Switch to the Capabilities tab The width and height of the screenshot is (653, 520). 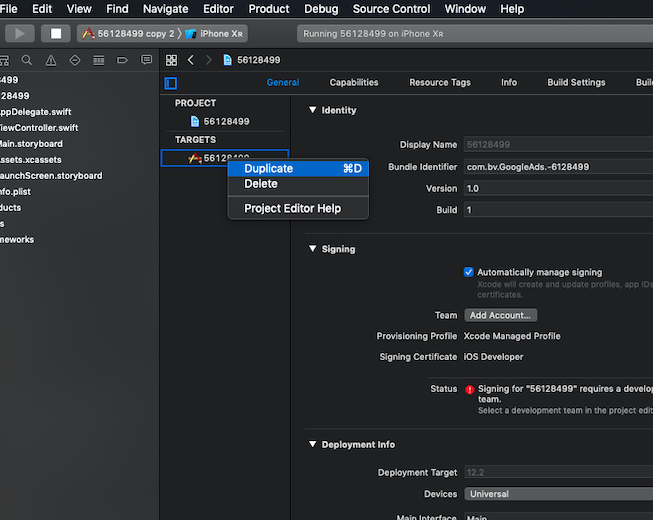pos(354,82)
